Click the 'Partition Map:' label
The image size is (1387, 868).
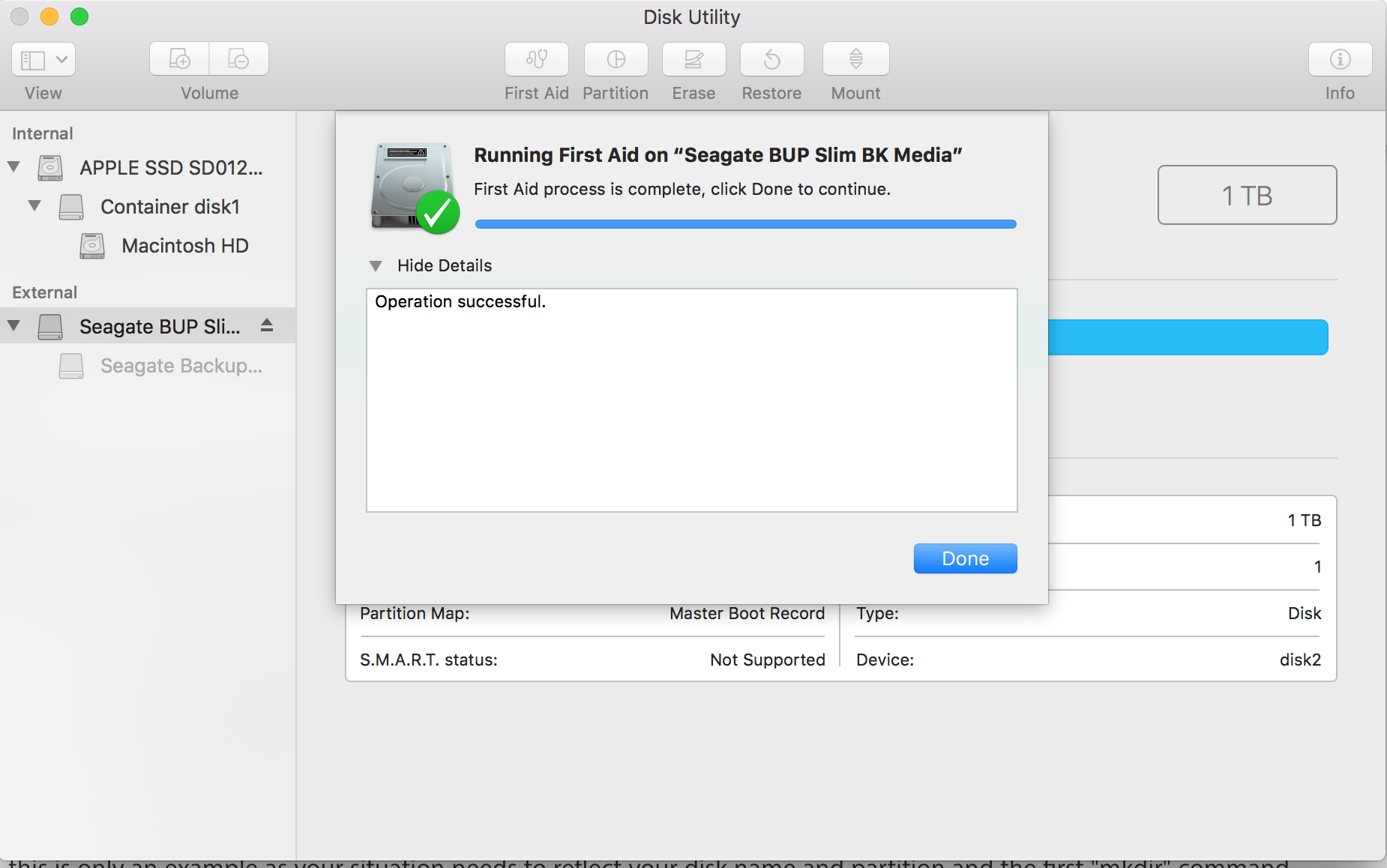point(415,613)
